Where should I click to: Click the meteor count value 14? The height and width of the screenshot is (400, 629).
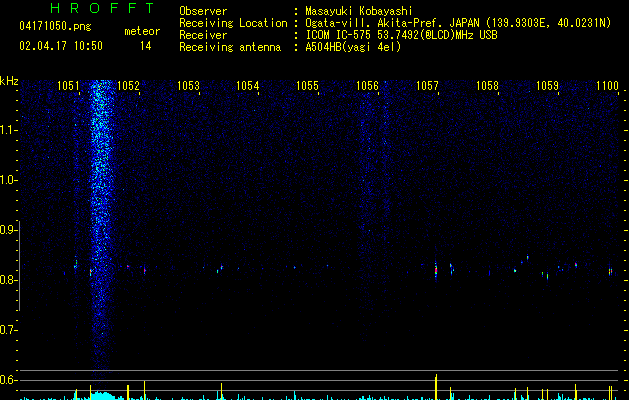[146, 46]
